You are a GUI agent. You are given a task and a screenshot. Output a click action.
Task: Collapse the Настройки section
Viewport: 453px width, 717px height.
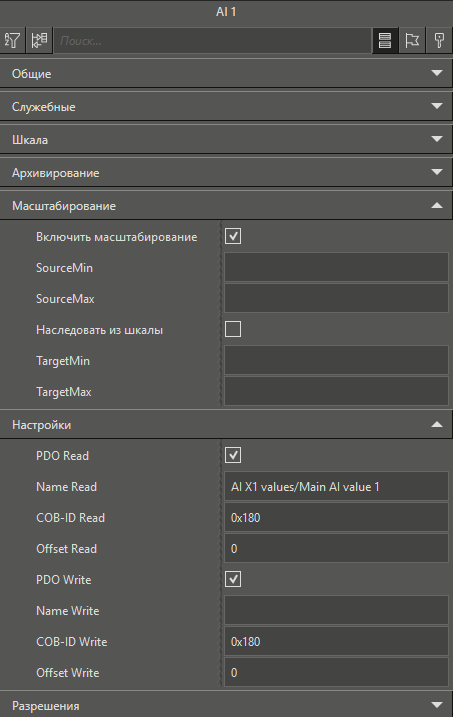pos(226,424)
